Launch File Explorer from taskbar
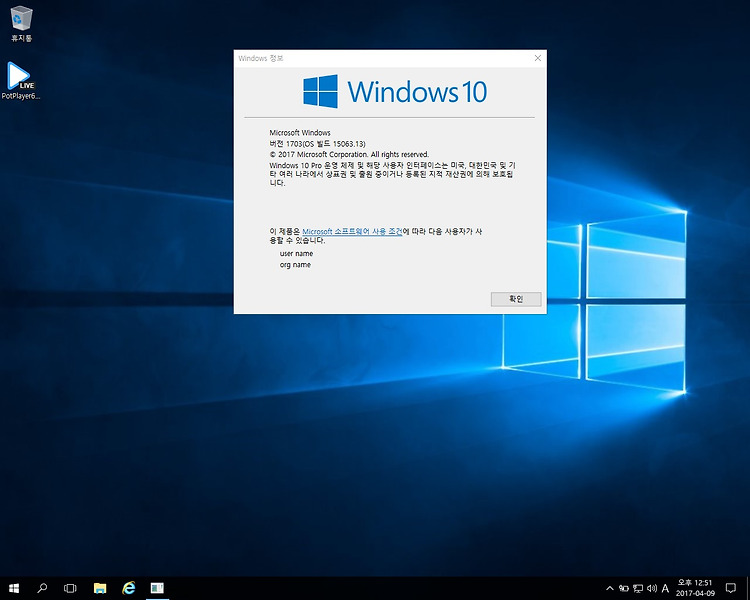This screenshot has width=750, height=600. click(x=99, y=588)
